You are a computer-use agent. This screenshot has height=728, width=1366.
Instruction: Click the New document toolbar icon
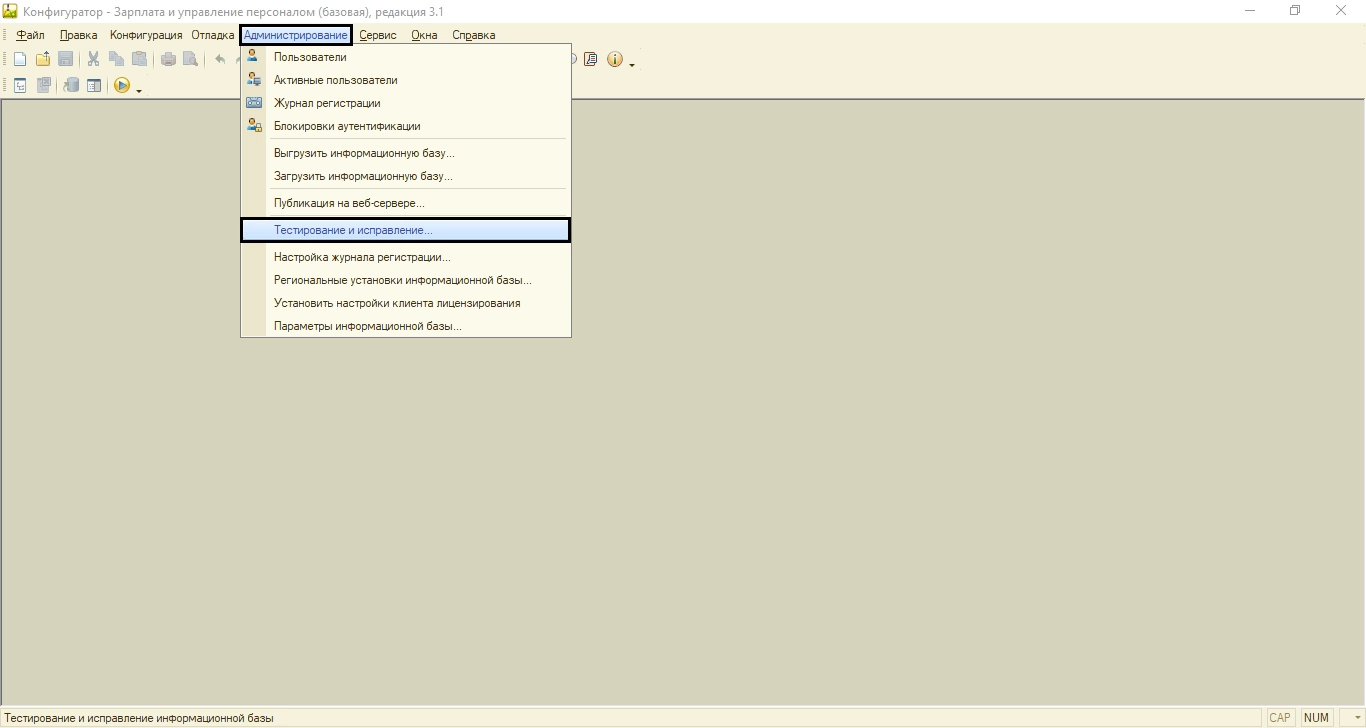point(20,59)
